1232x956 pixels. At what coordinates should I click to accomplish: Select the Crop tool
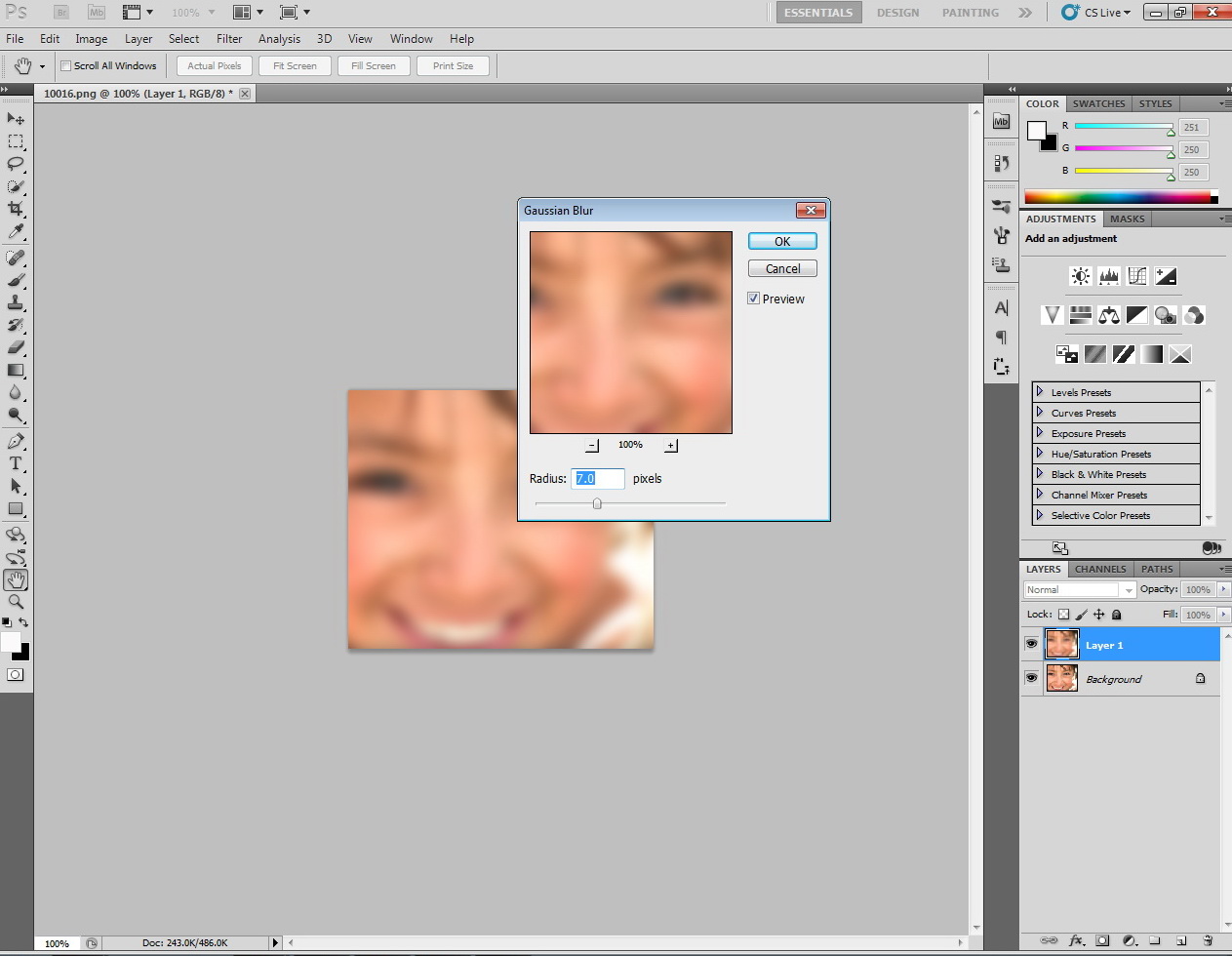[x=16, y=209]
